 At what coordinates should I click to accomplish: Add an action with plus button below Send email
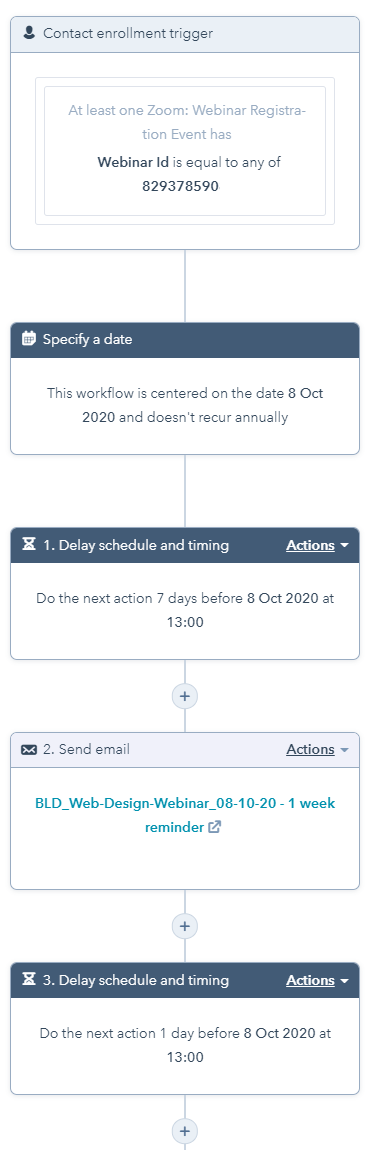(185, 926)
